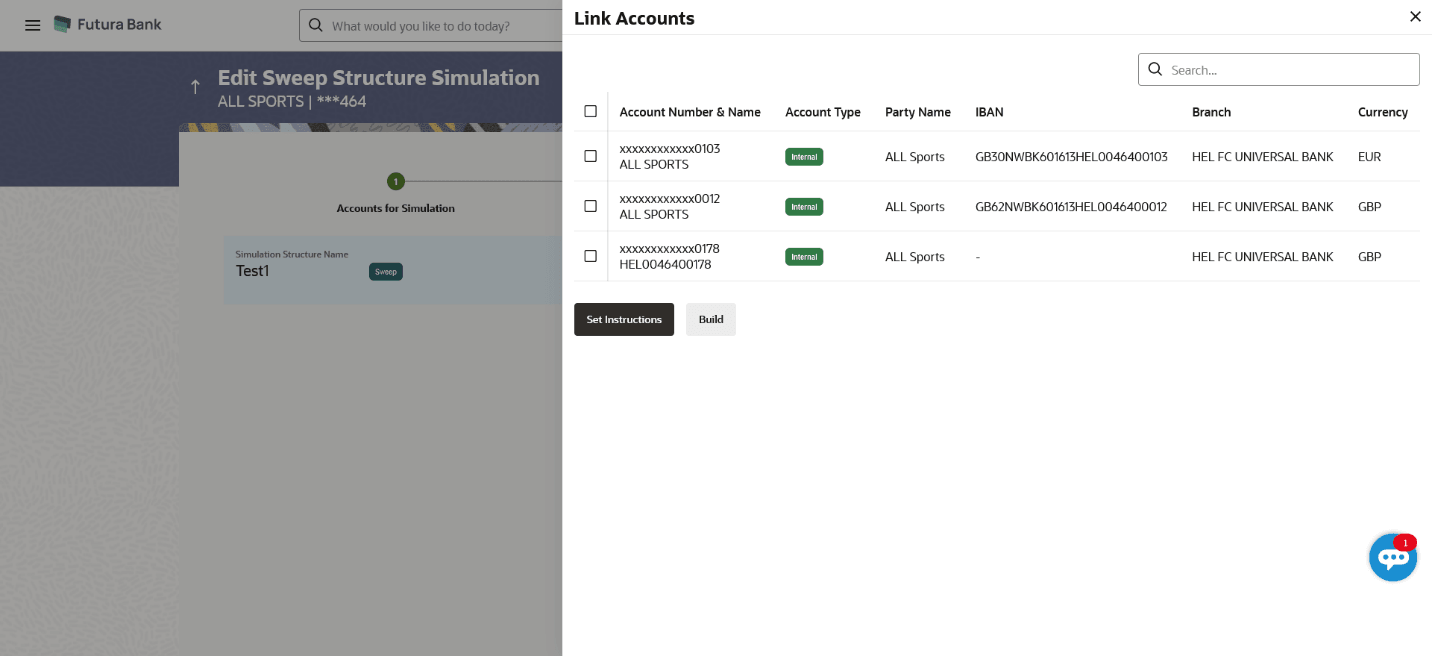Click the magnifier icon in accounts search
Viewport: 1432px width, 656px height.
pos(1155,69)
